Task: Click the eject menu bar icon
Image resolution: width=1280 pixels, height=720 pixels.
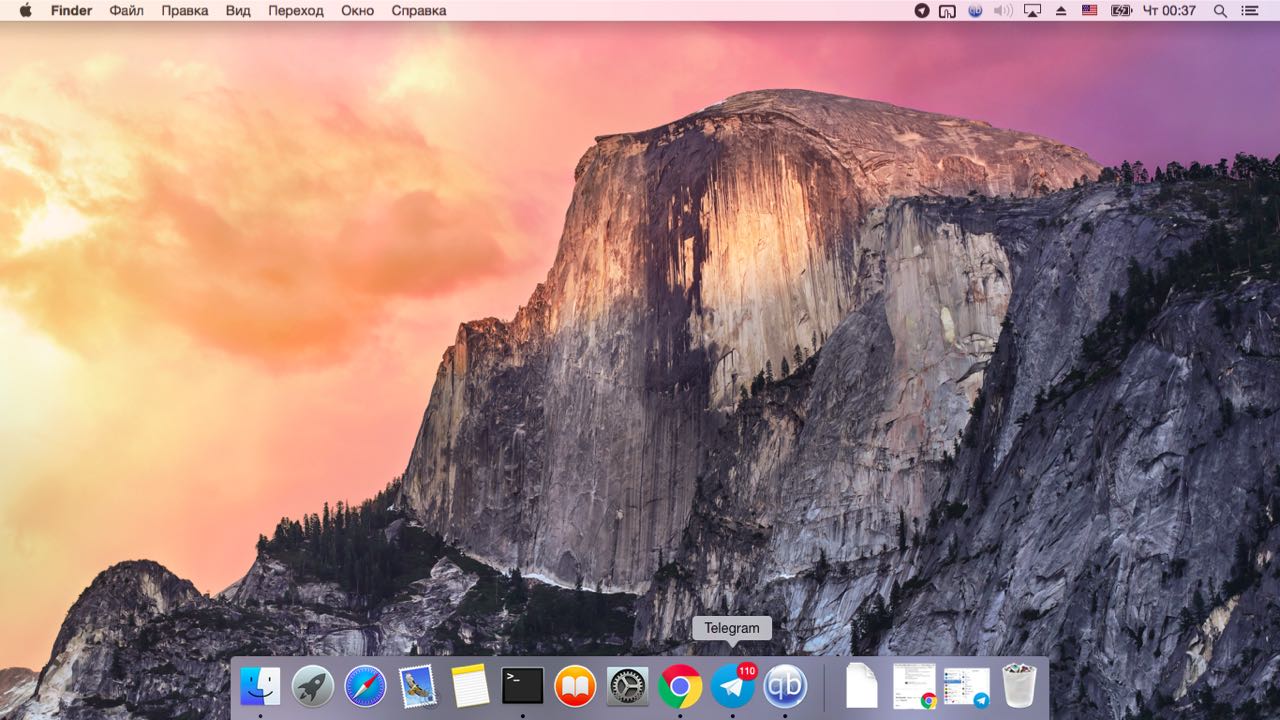Action: click(1061, 10)
